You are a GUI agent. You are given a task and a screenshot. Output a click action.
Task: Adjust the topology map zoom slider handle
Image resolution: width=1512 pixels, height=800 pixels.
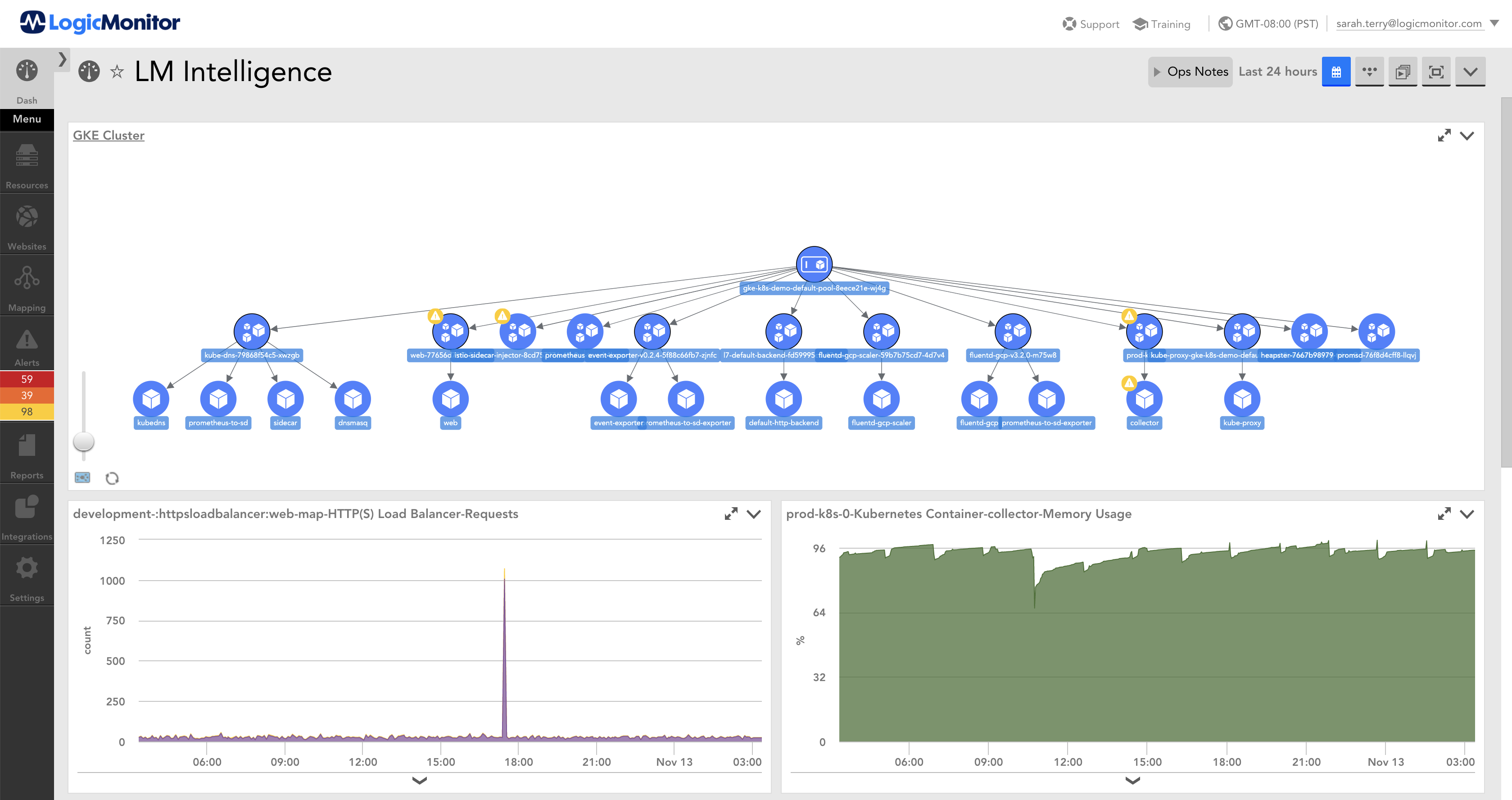83,442
